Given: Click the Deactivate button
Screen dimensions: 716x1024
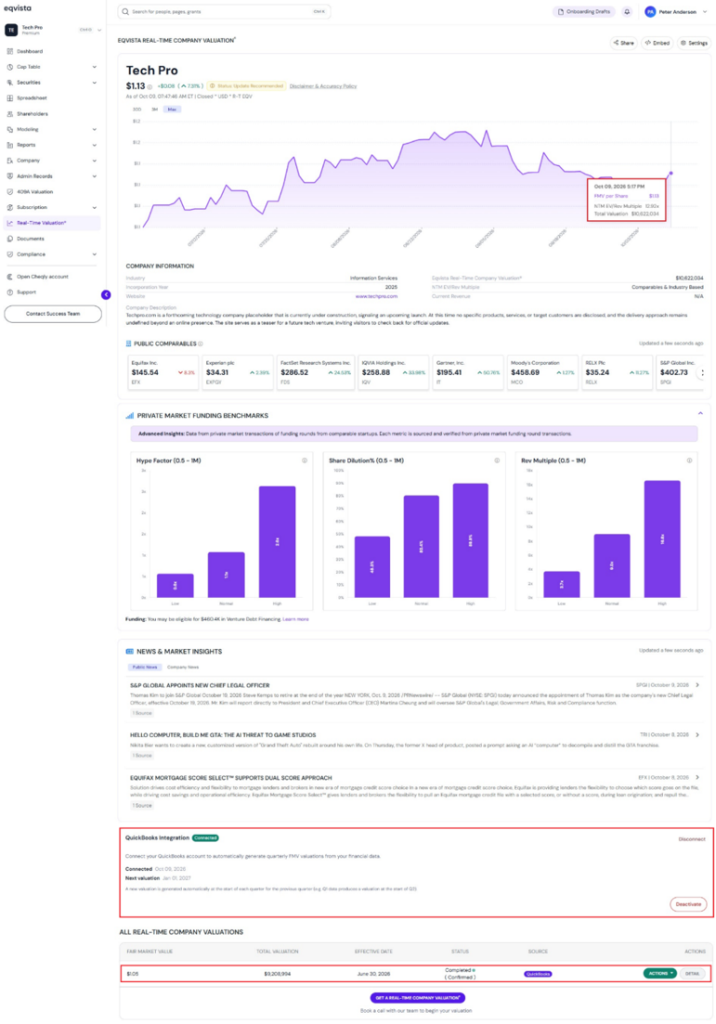Looking at the screenshot, I should point(688,904).
